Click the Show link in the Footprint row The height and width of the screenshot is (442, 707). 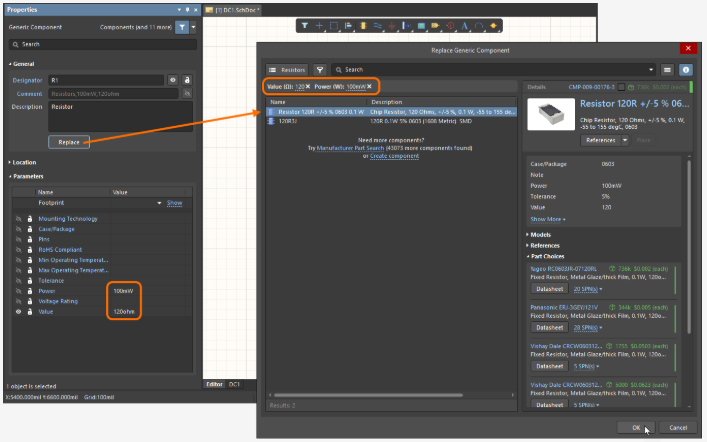point(174,203)
